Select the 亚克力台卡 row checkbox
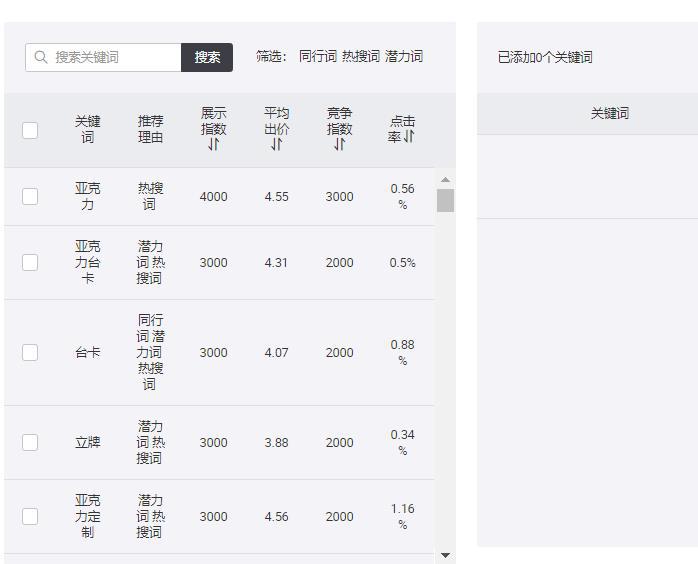Image resolution: width=698 pixels, height=564 pixels. point(30,263)
